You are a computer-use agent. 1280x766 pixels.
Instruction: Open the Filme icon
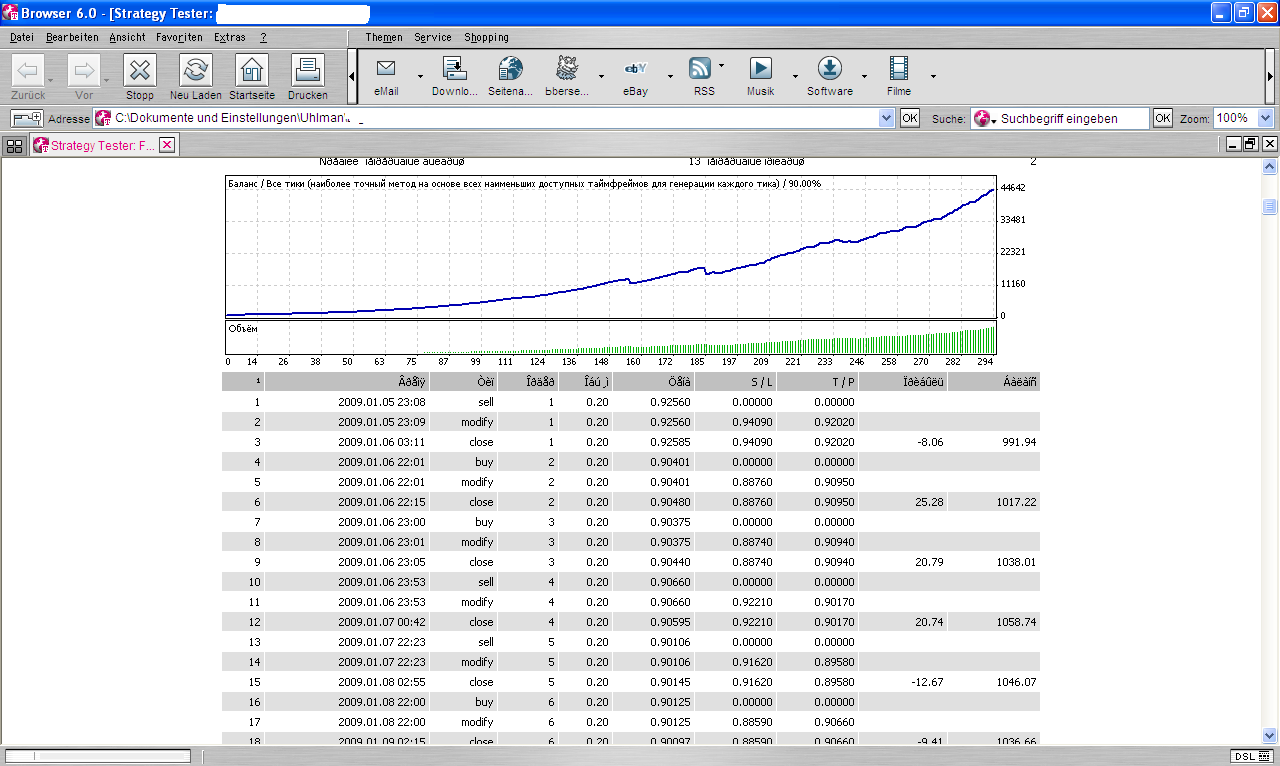[x=899, y=69]
